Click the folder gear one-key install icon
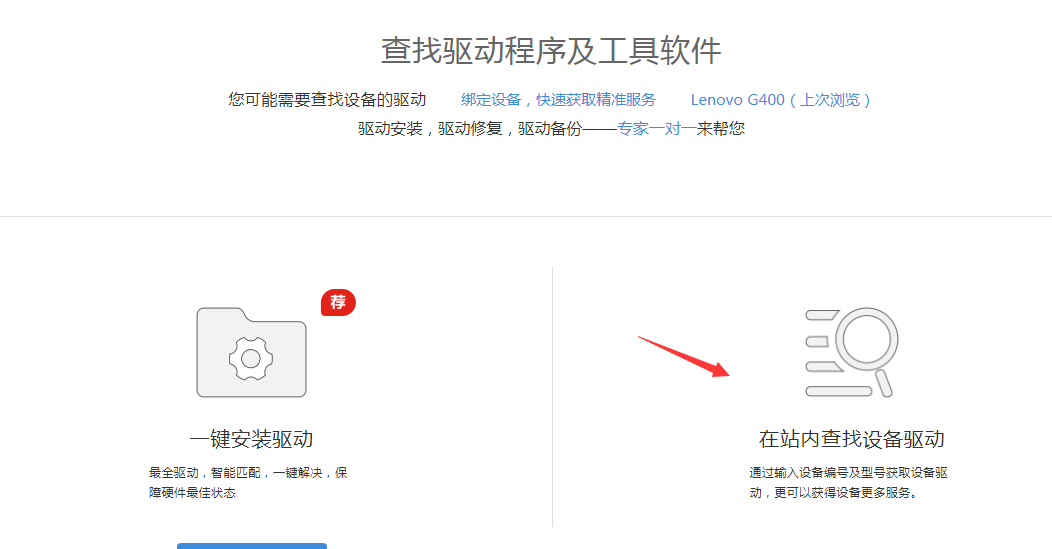 tap(252, 352)
